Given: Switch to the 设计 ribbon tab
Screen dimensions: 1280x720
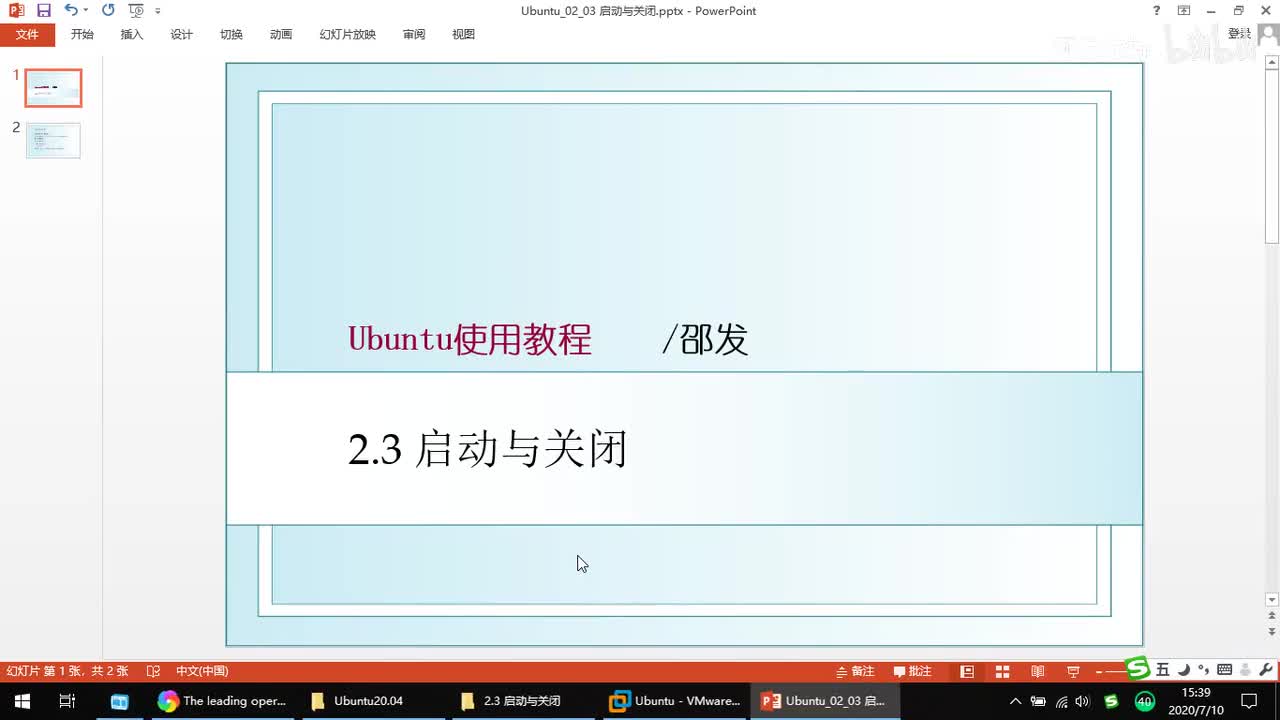Looking at the screenshot, I should [x=181, y=34].
